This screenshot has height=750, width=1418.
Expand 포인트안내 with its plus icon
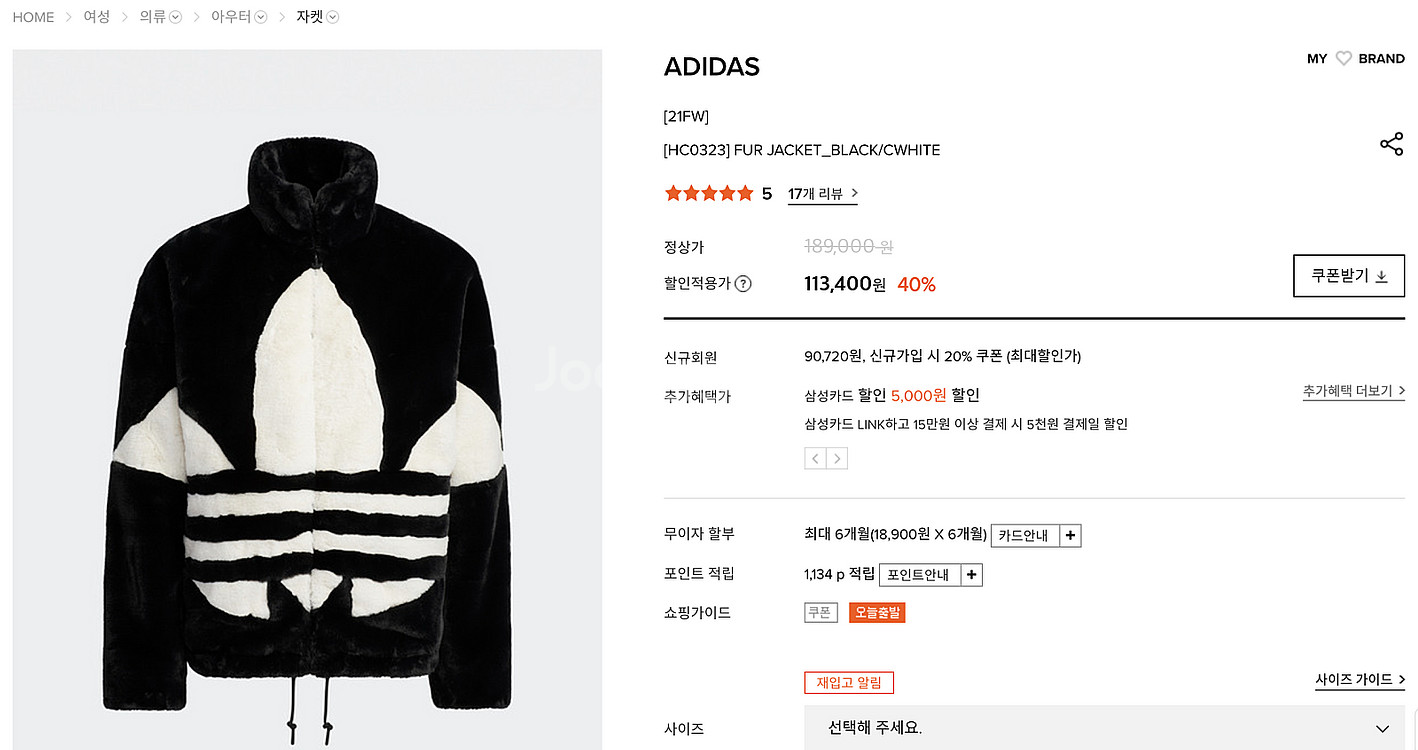[x=972, y=575]
